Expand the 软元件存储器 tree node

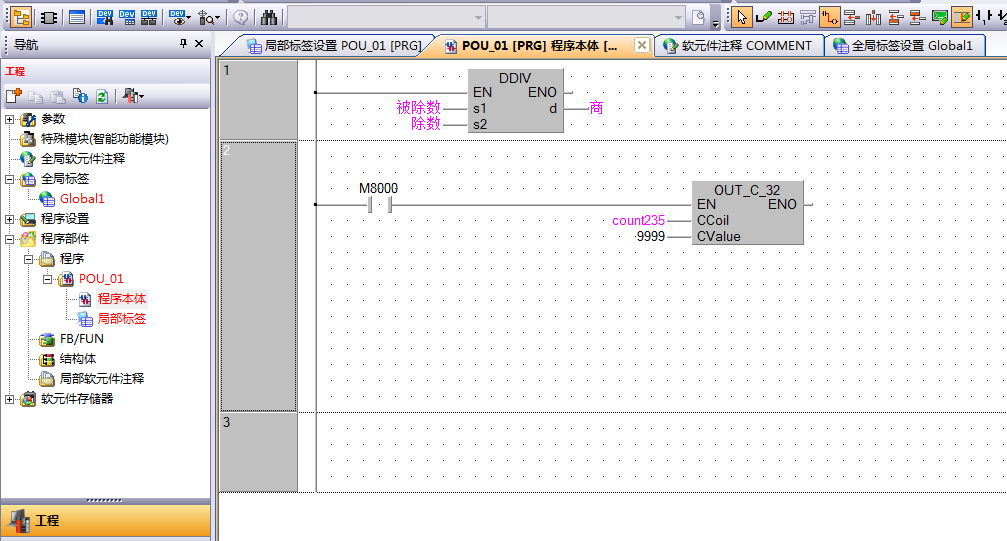point(10,399)
